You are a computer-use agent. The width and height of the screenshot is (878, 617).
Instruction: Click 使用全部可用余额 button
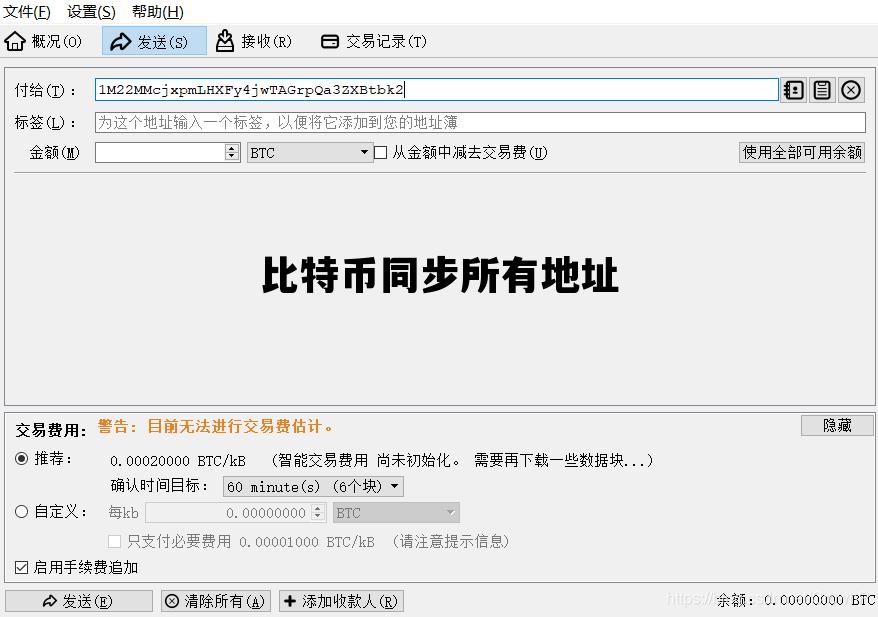tap(802, 152)
